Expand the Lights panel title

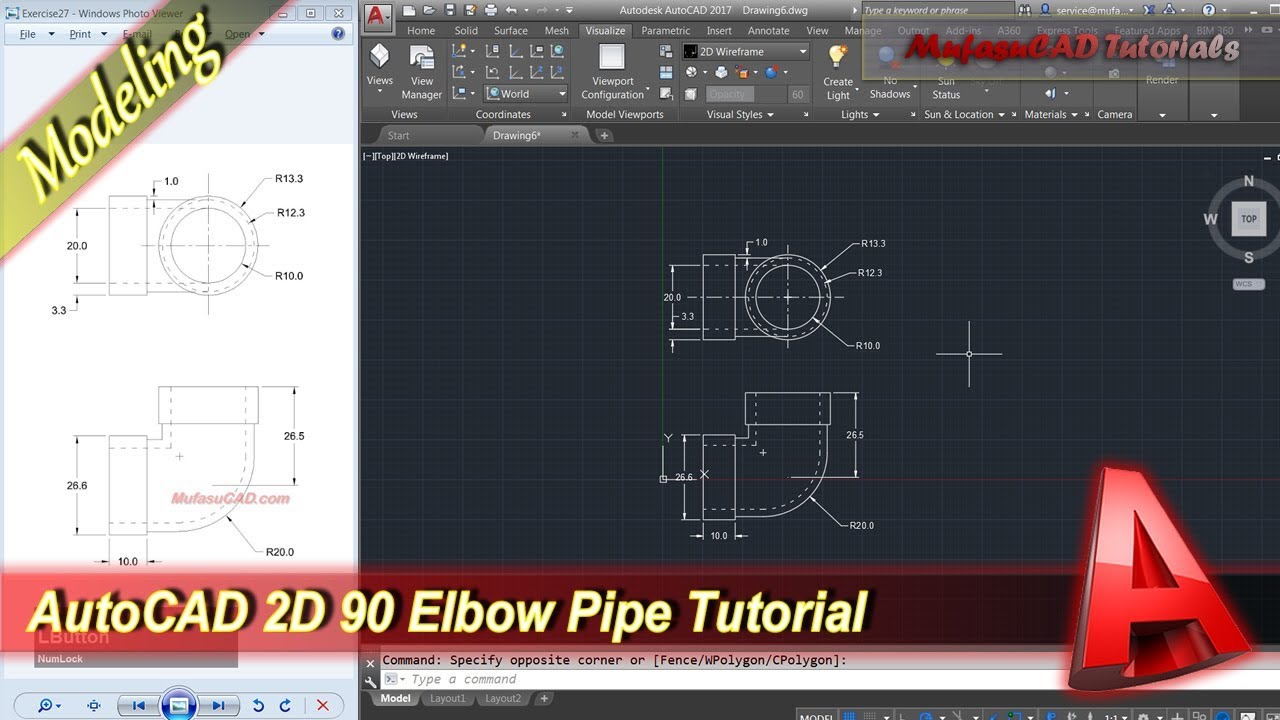coord(860,115)
